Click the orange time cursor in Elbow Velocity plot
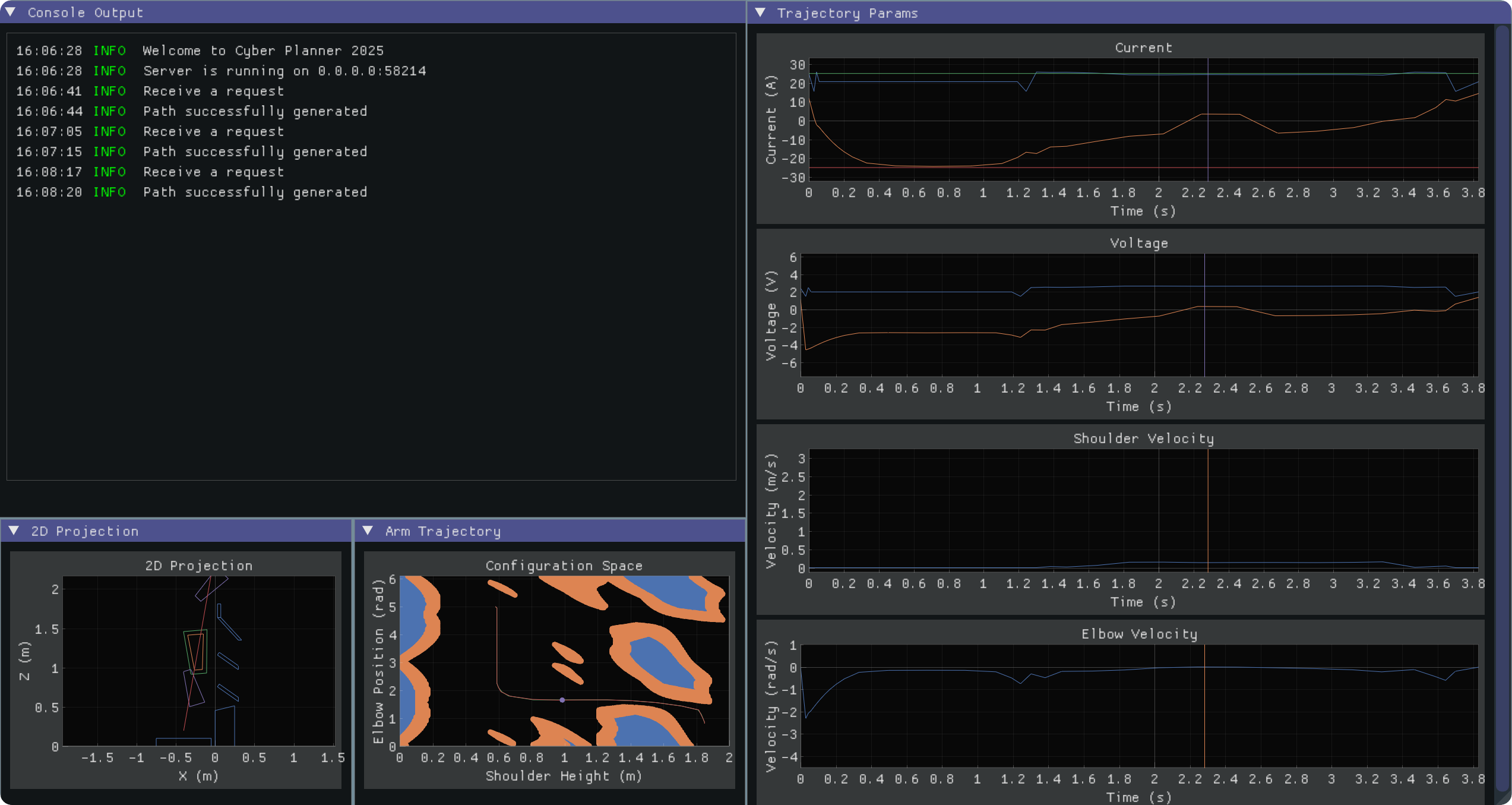The image size is (1512, 805). tap(1204, 706)
